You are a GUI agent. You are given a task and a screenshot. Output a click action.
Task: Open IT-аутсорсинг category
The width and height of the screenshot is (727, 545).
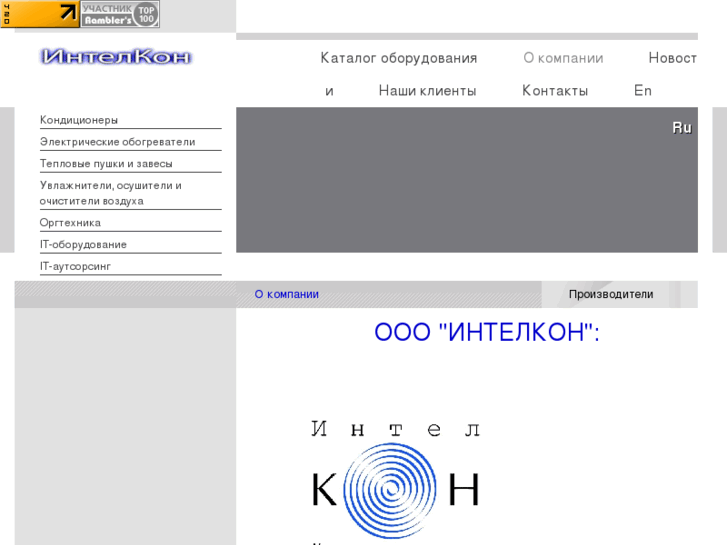[x=75, y=266]
